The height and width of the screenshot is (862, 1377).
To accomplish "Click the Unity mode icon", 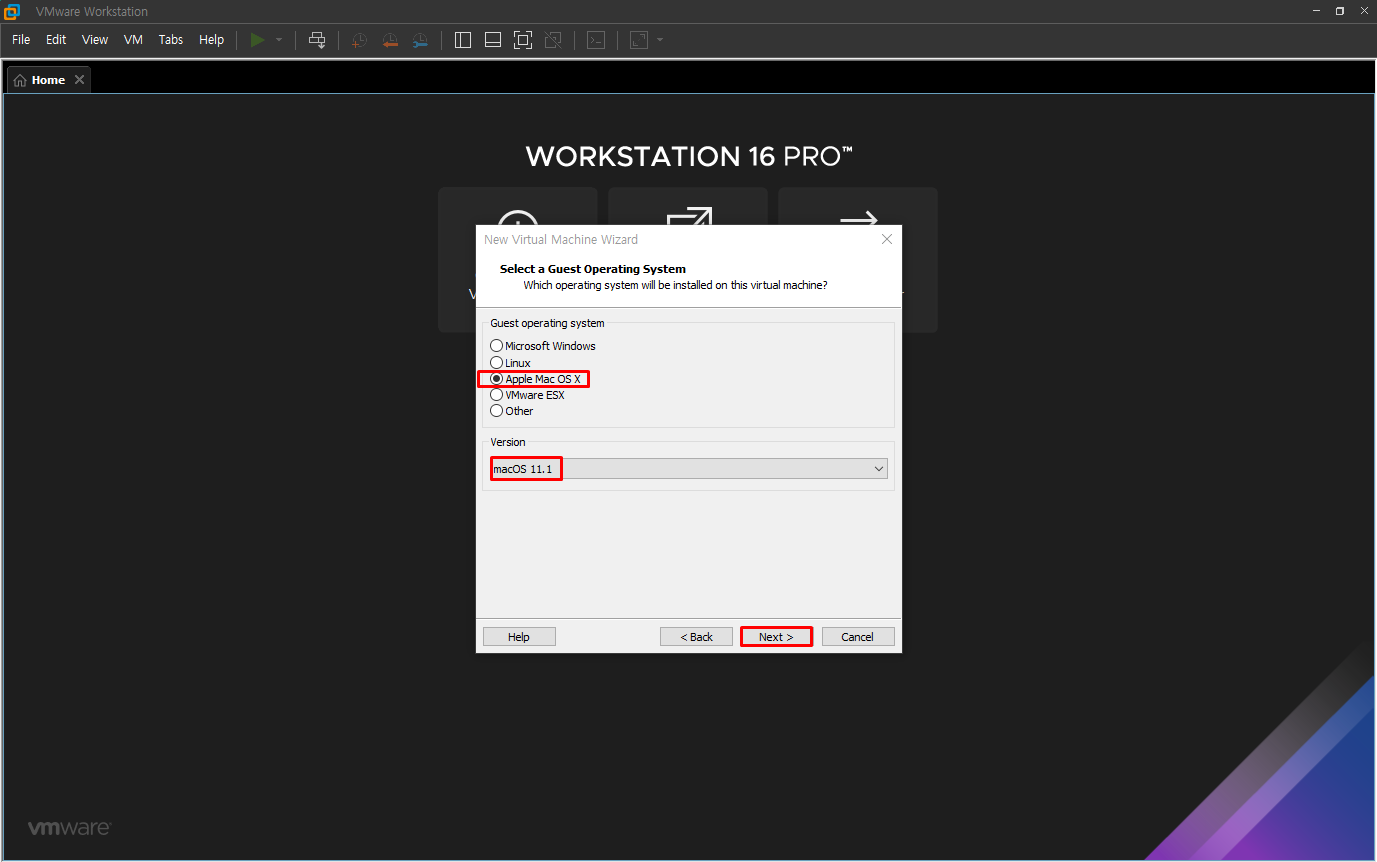I will click(553, 40).
